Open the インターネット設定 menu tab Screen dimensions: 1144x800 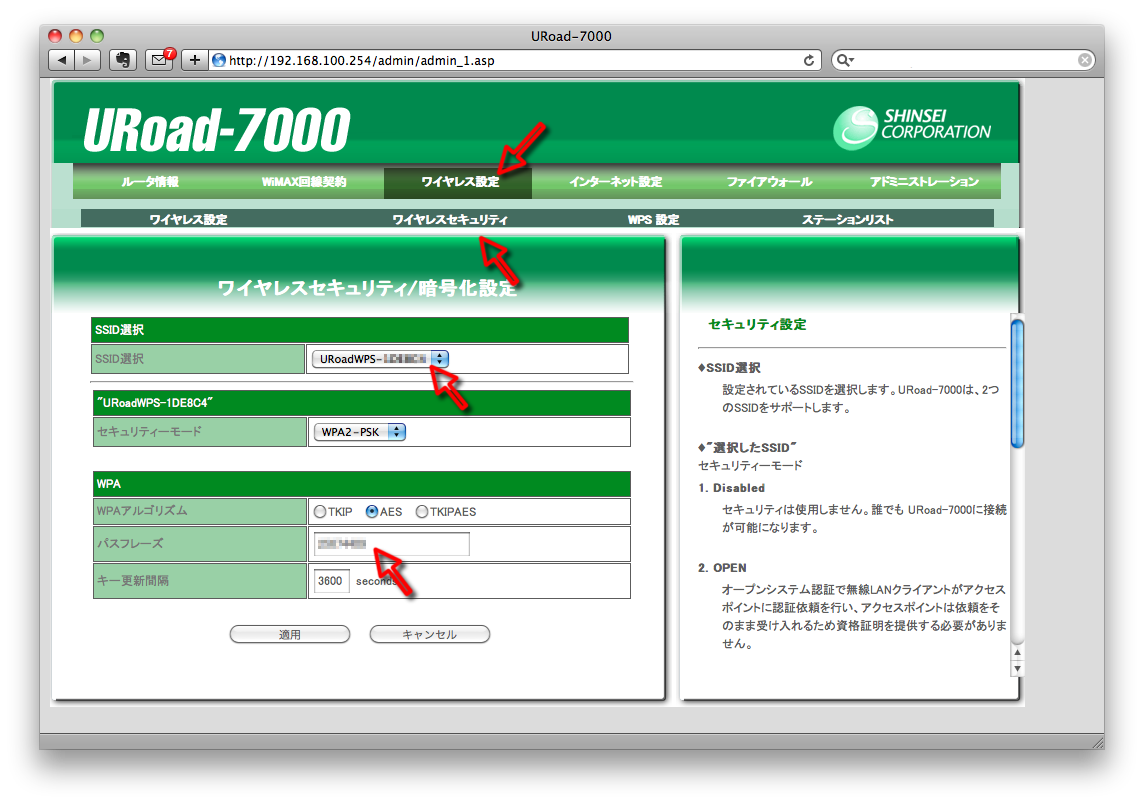615,182
